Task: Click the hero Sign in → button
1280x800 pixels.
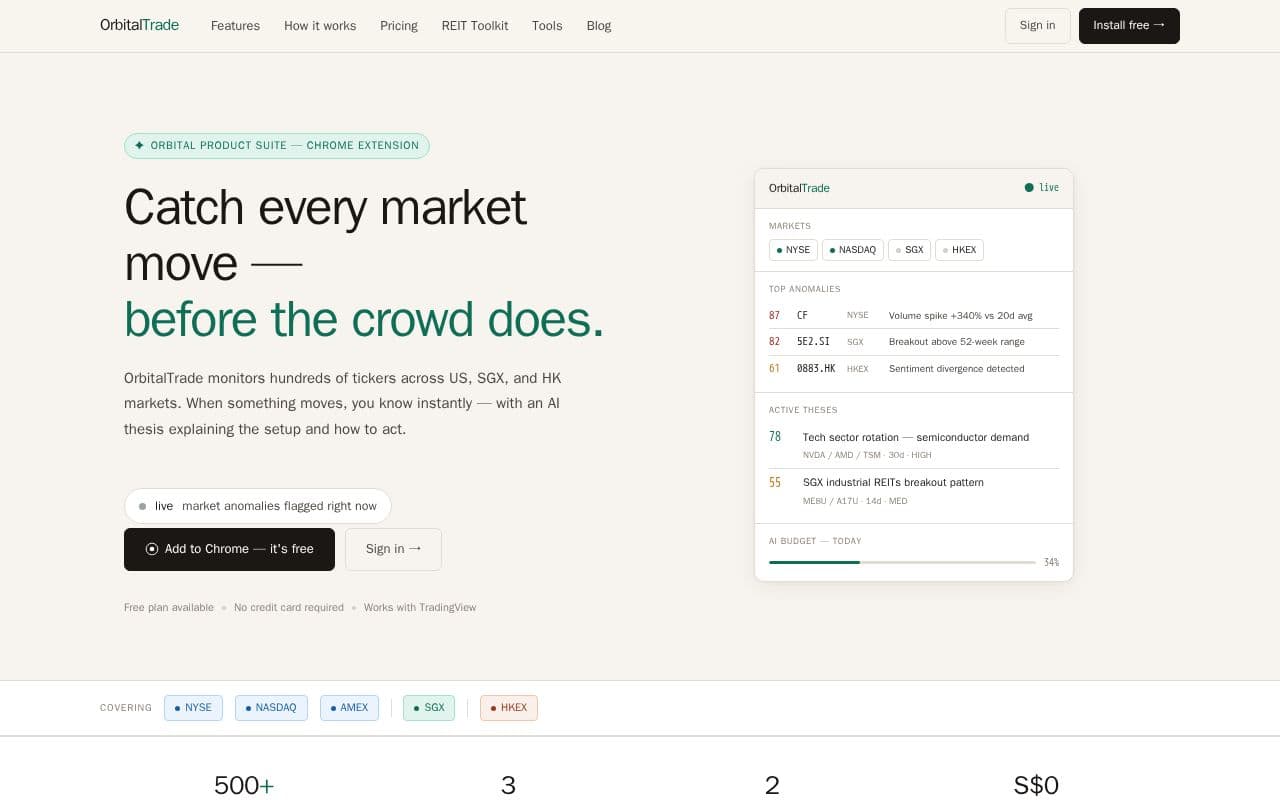Action: (393, 549)
